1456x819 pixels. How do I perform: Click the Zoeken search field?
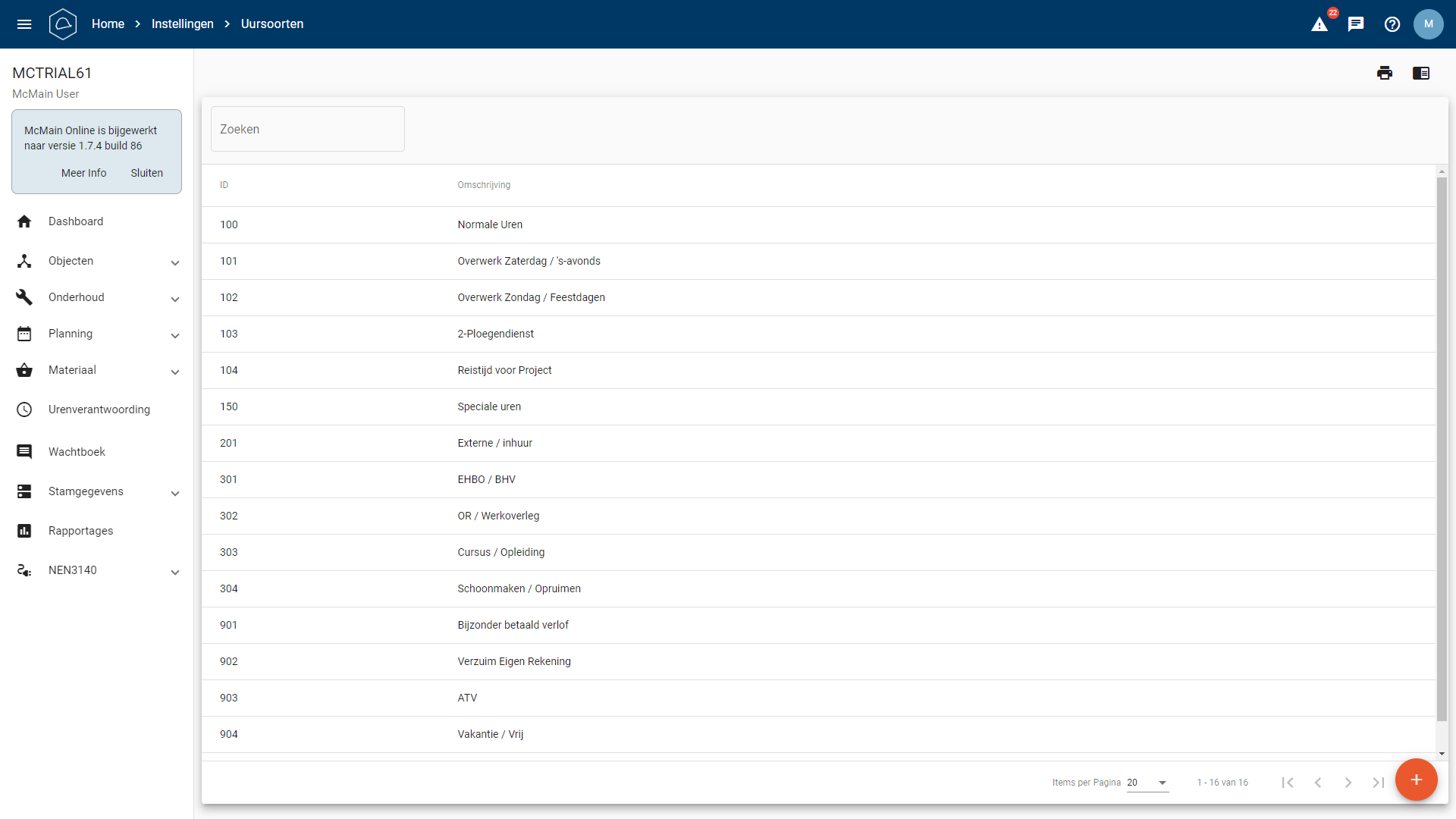pyautogui.click(x=307, y=129)
